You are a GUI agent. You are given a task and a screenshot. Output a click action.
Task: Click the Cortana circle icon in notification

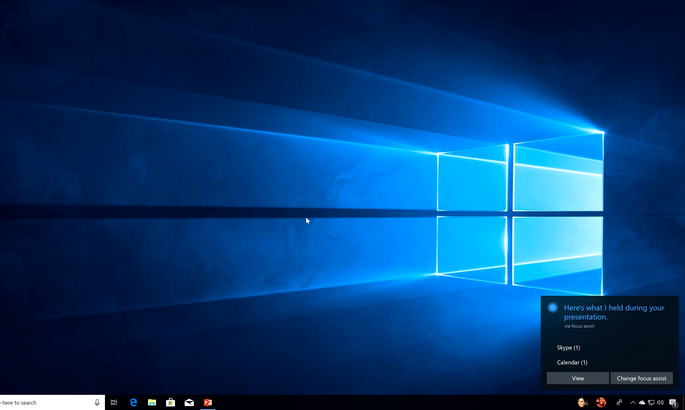pyautogui.click(x=553, y=307)
